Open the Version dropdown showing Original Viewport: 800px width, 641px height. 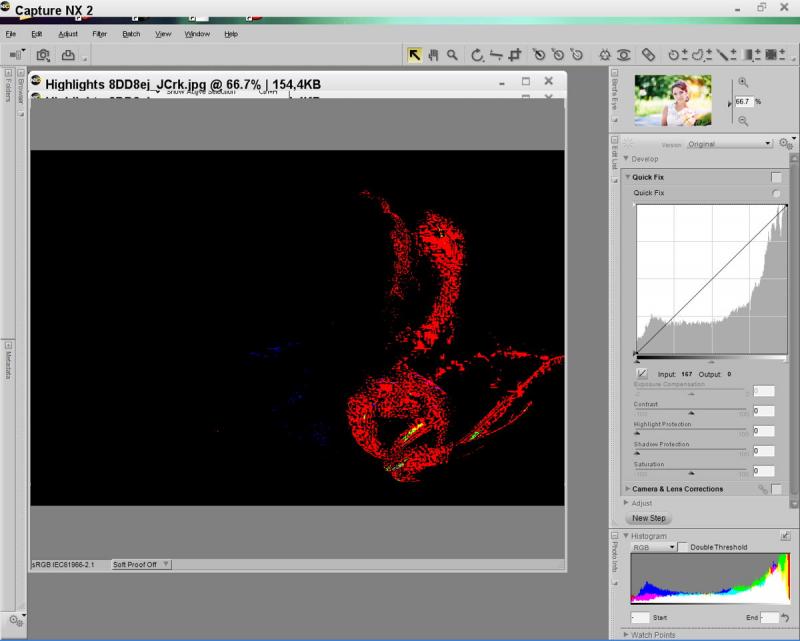pyautogui.click(x=729, y=144)
